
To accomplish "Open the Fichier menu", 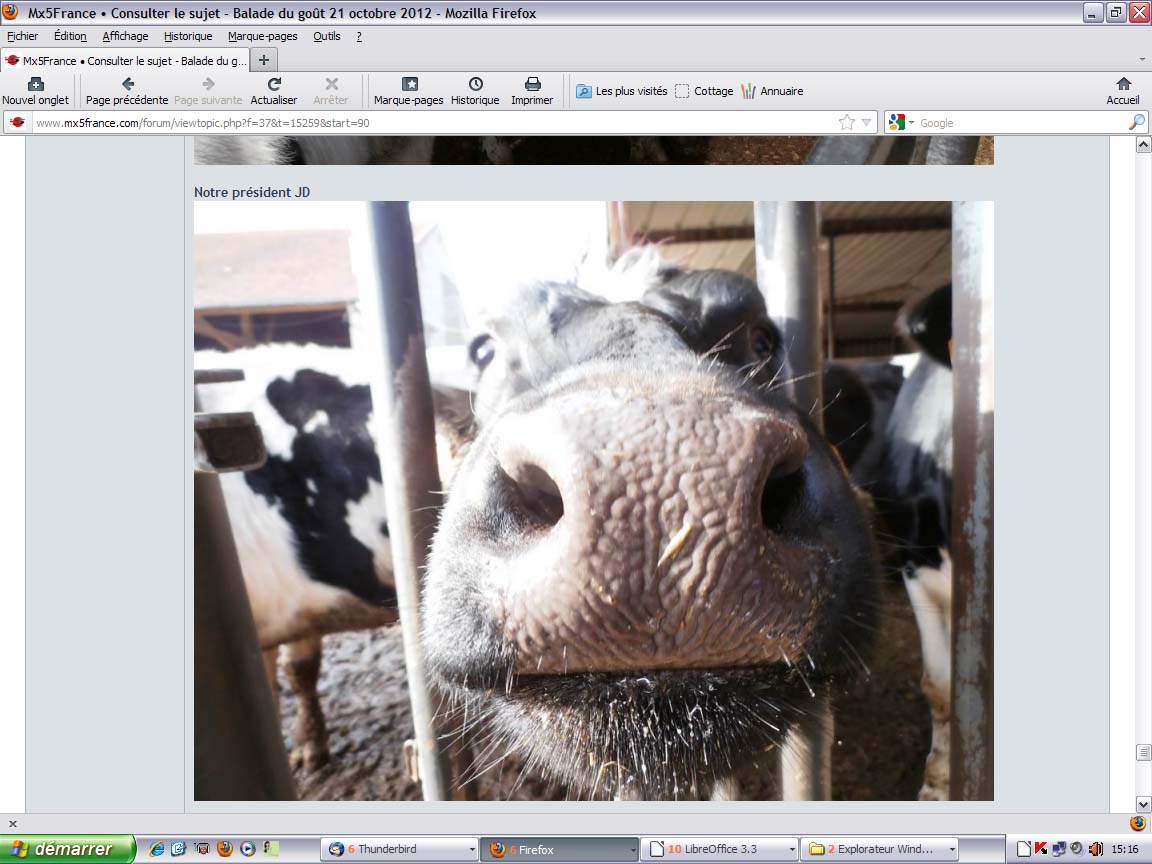I will point(23,36).
